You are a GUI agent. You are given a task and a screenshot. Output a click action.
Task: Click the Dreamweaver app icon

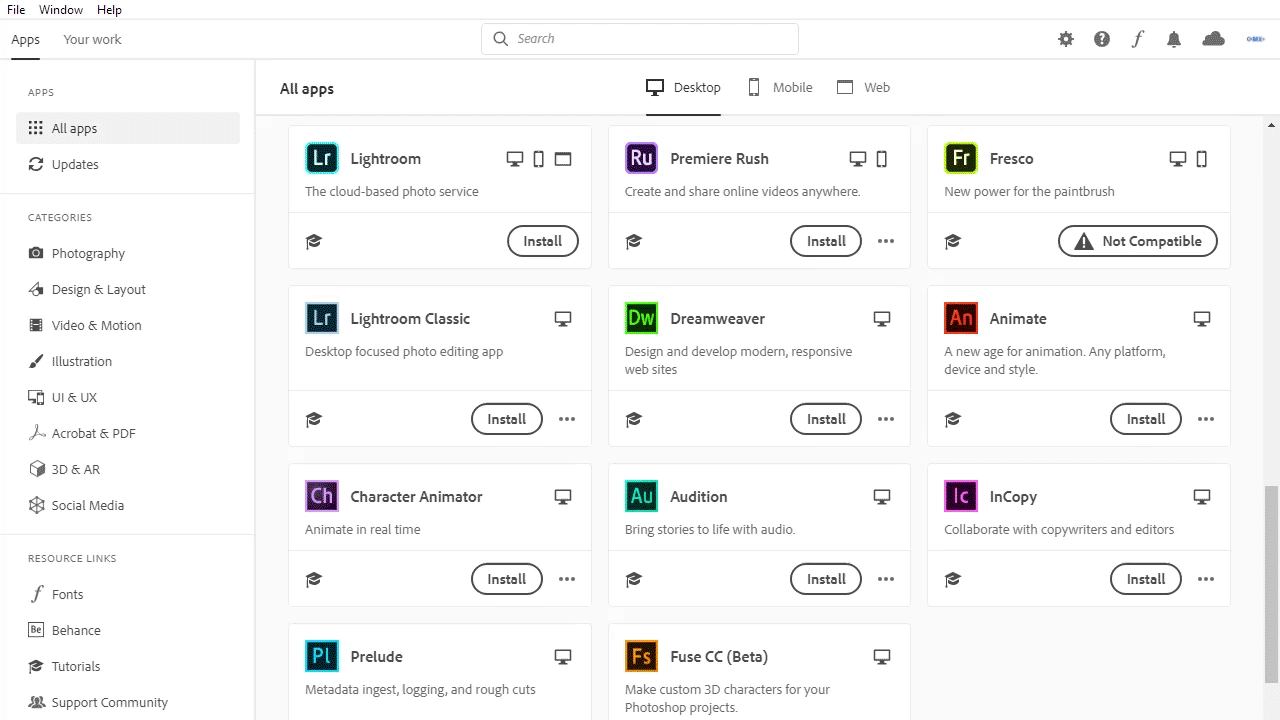(641, 319)
